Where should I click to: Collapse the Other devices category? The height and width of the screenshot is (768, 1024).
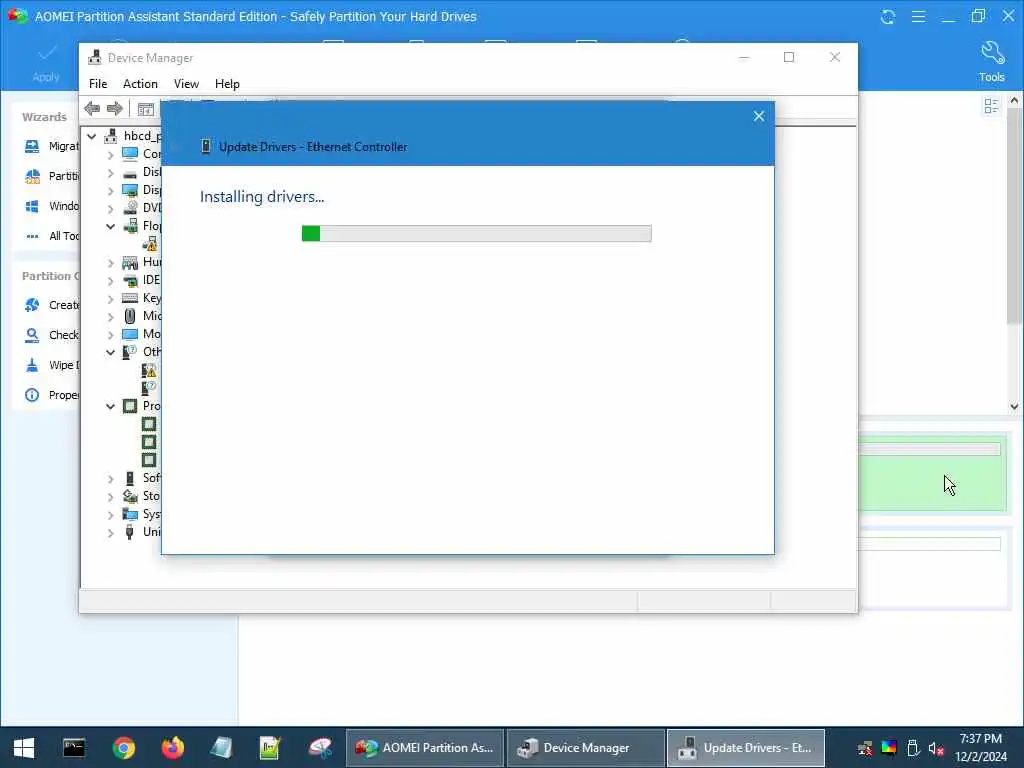pyautogui.click(x=110, y=353)
